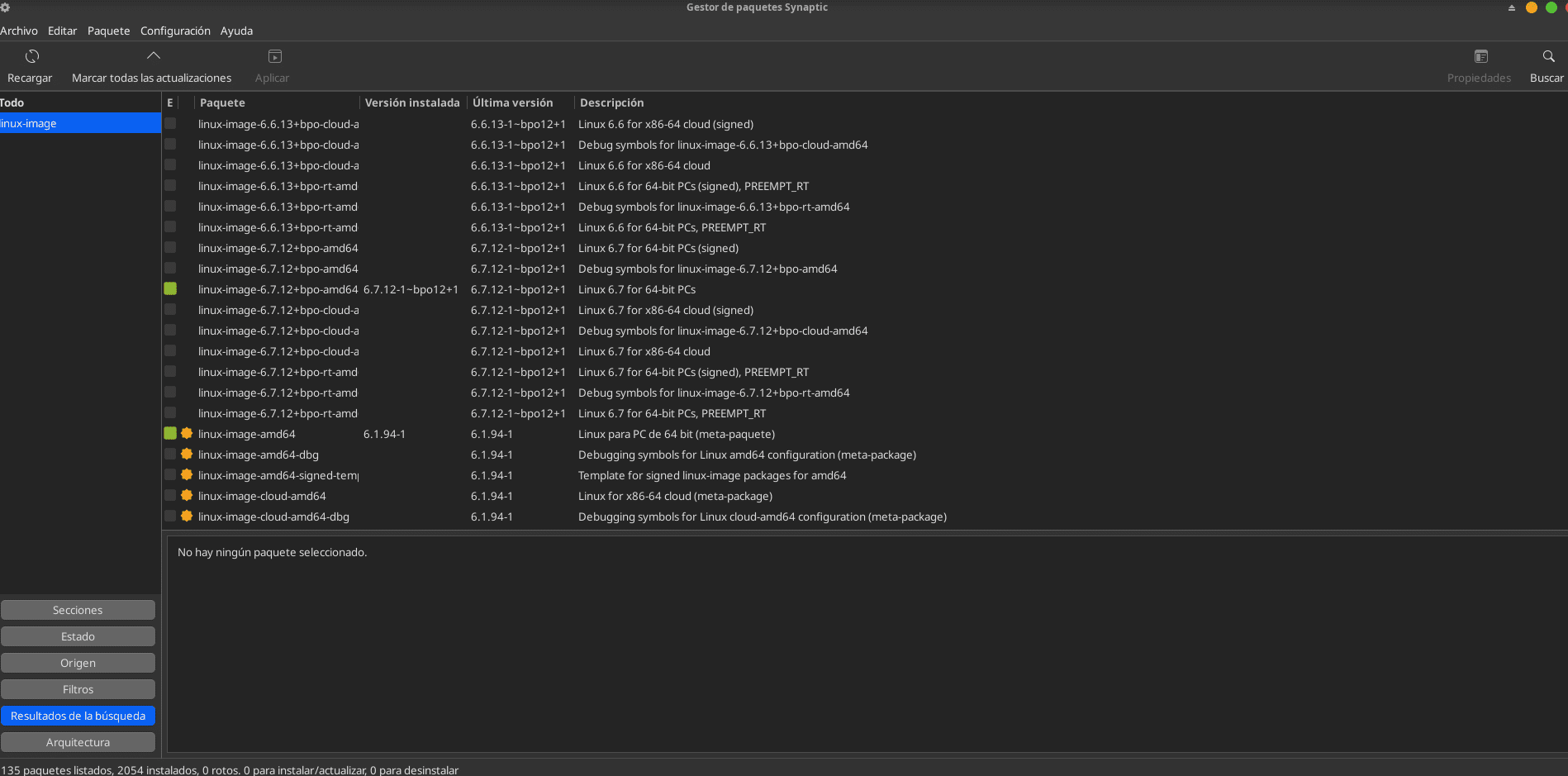The image size is (1568, 776).
Task: Select the row Linux 6.6 for x86-64 cloud (signed)
Action: click(865, 124)
